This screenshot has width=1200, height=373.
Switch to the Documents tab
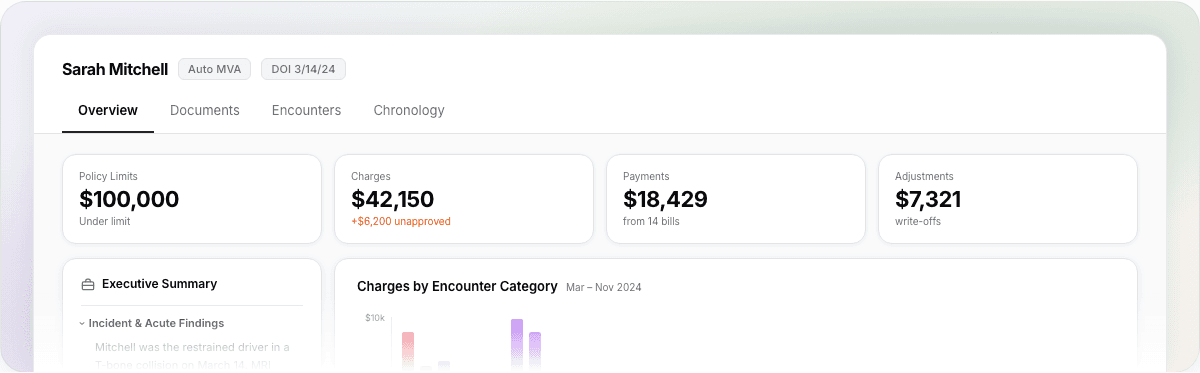(205, 110)
